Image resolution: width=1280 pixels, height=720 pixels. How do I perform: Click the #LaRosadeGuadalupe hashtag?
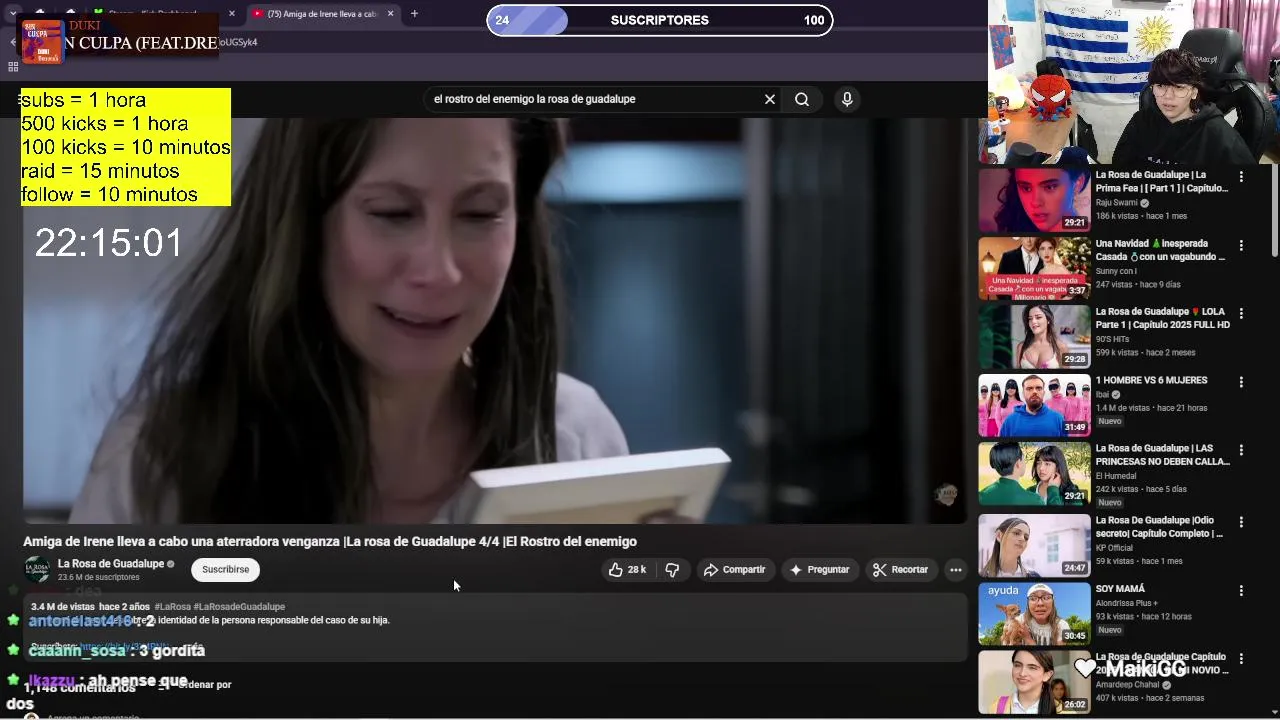[239, 606]
